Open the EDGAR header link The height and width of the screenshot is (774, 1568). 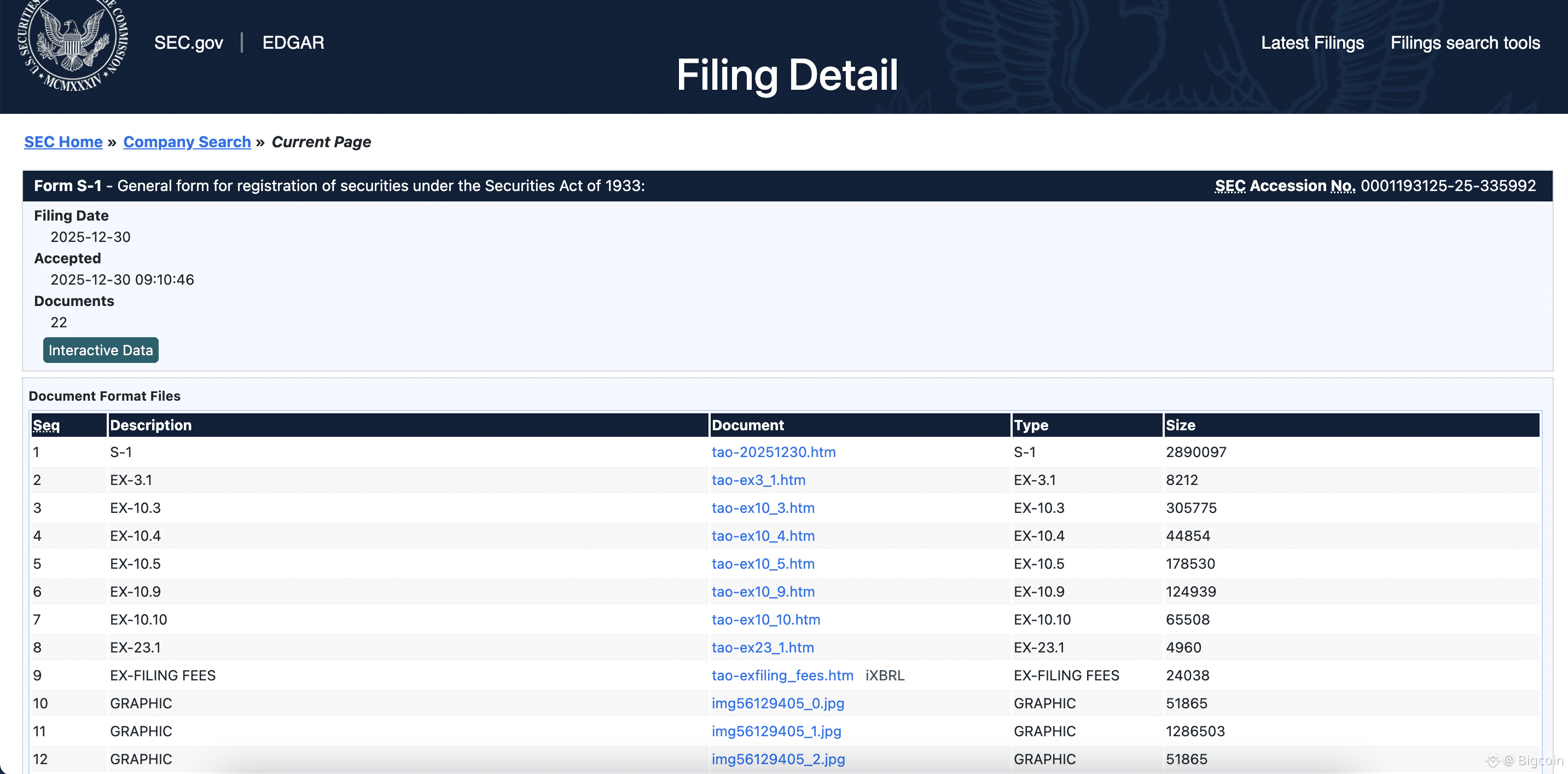[293, 43]
